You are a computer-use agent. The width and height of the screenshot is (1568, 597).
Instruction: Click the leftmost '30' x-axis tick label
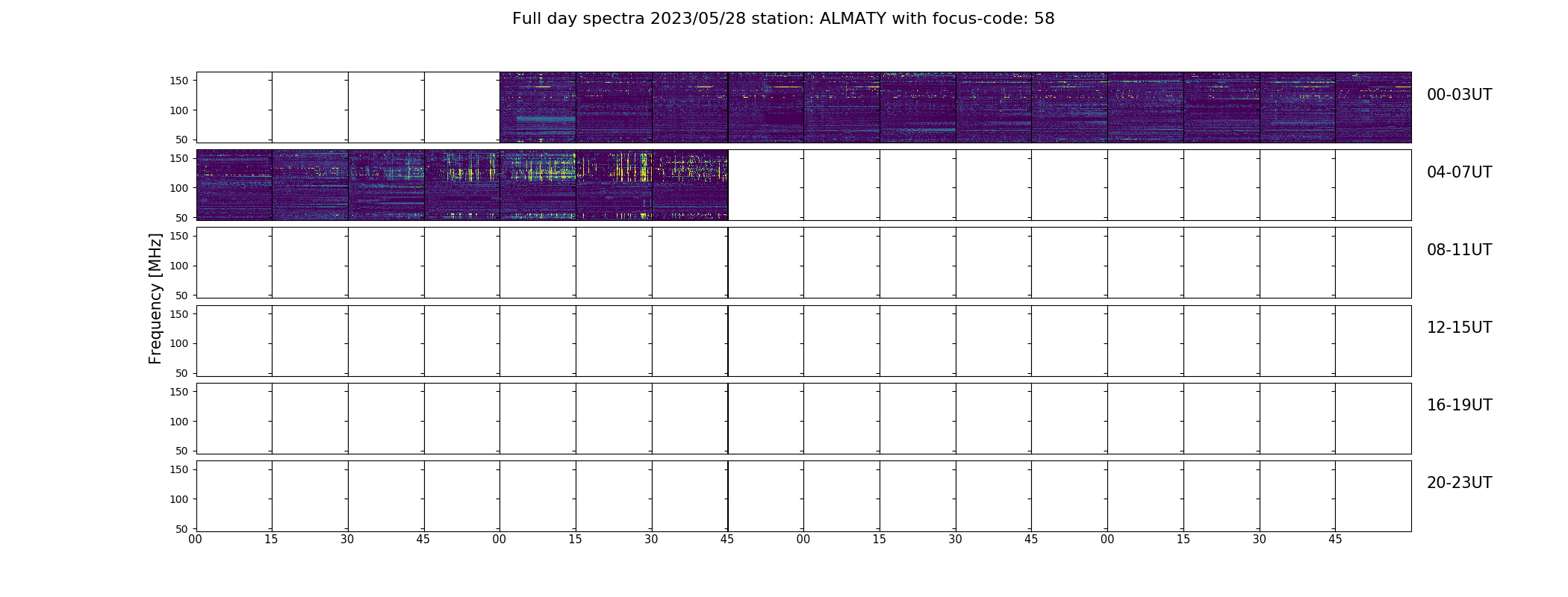[x=347, y=540]
